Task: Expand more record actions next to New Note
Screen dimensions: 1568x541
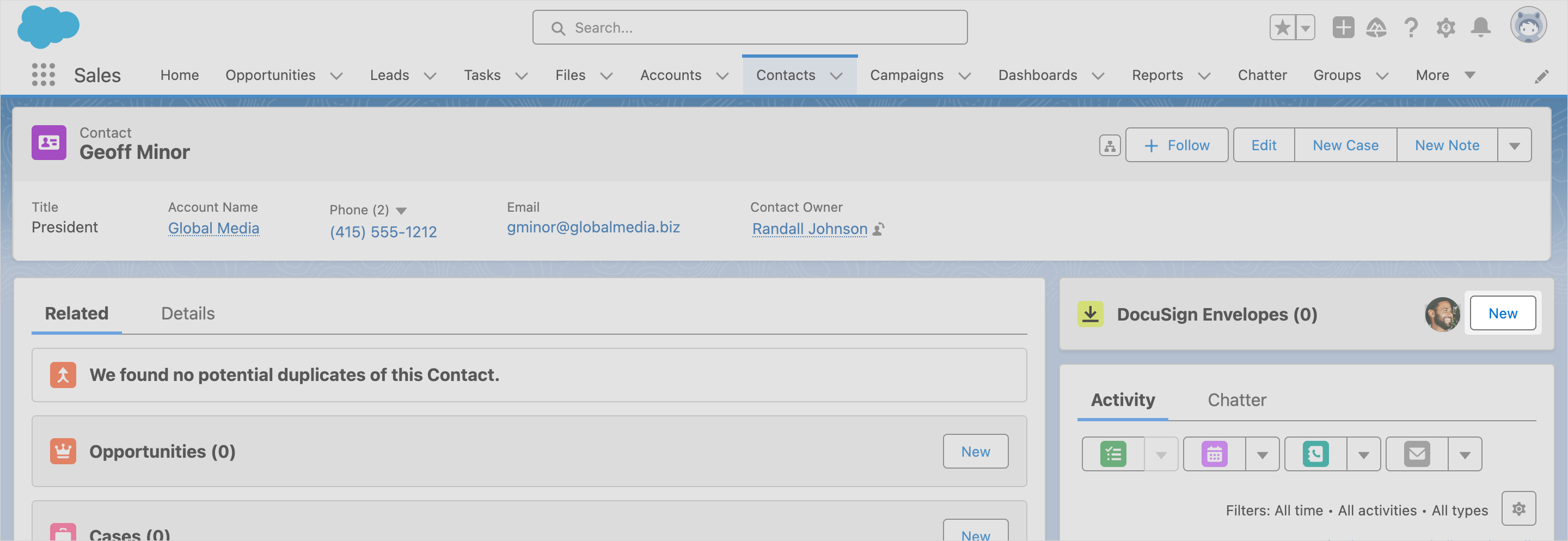Action: 1515,145
